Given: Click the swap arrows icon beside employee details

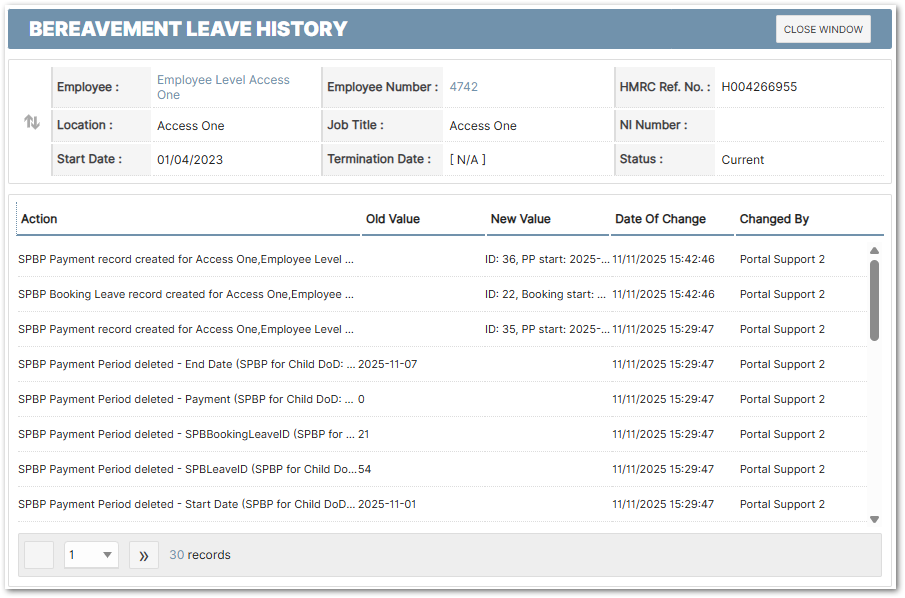Looking at the screenshot, I should [32, 122].
